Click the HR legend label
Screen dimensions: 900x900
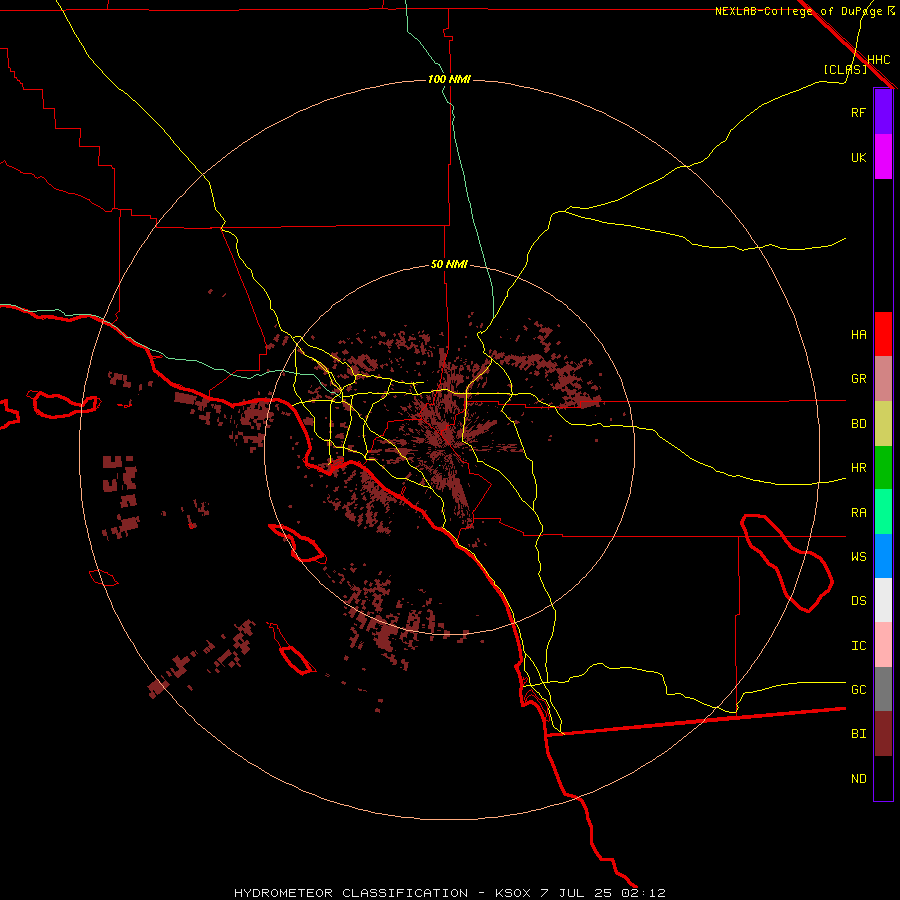tap(858, 468)
